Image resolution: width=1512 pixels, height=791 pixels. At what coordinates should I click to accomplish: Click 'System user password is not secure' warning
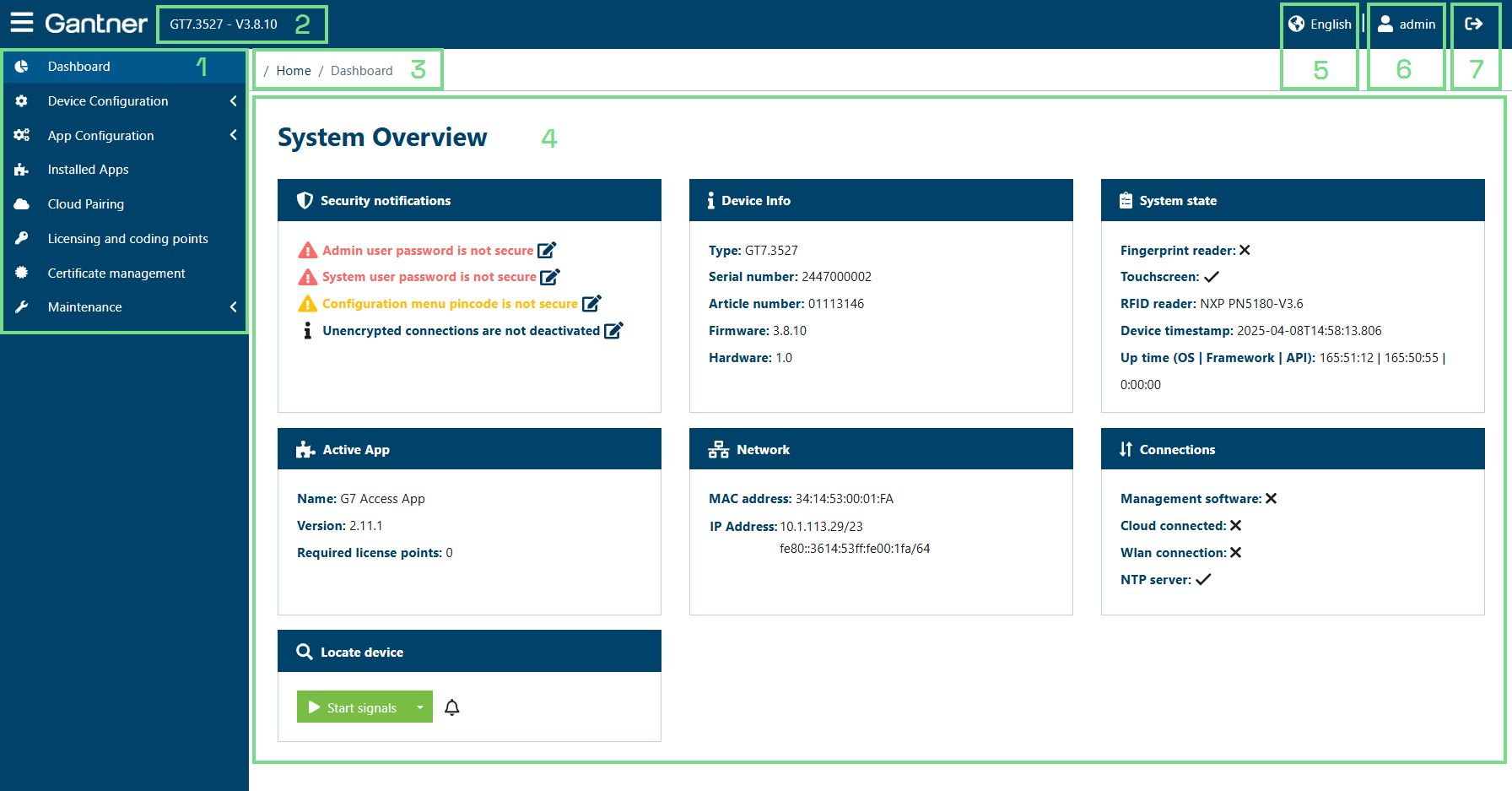point(429,277)
